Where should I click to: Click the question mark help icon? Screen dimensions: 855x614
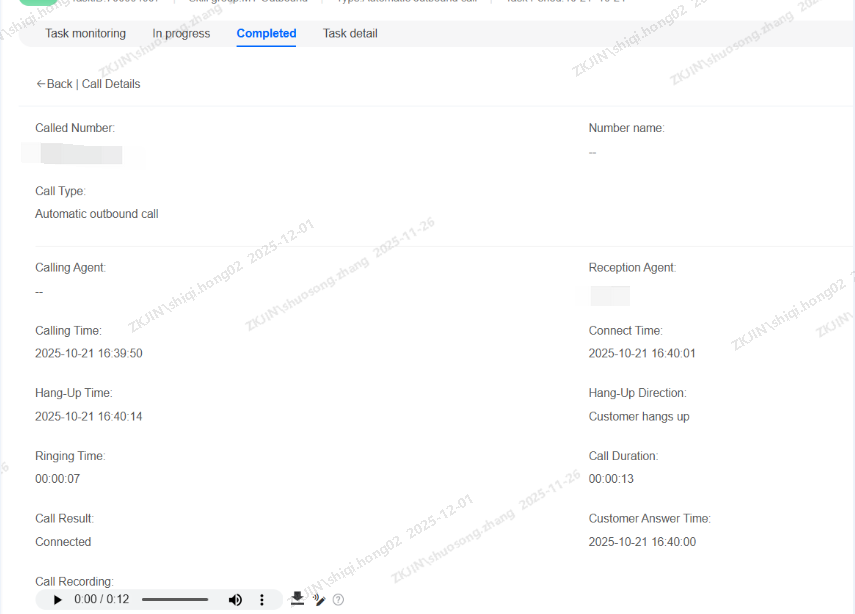click(338, 600)
